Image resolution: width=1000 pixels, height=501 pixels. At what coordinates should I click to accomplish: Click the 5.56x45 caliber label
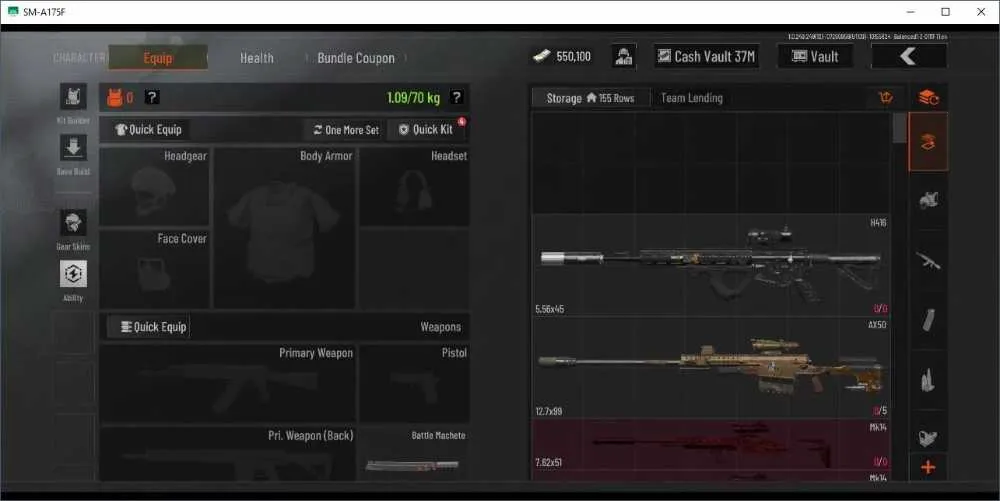(x=550, y=309)
